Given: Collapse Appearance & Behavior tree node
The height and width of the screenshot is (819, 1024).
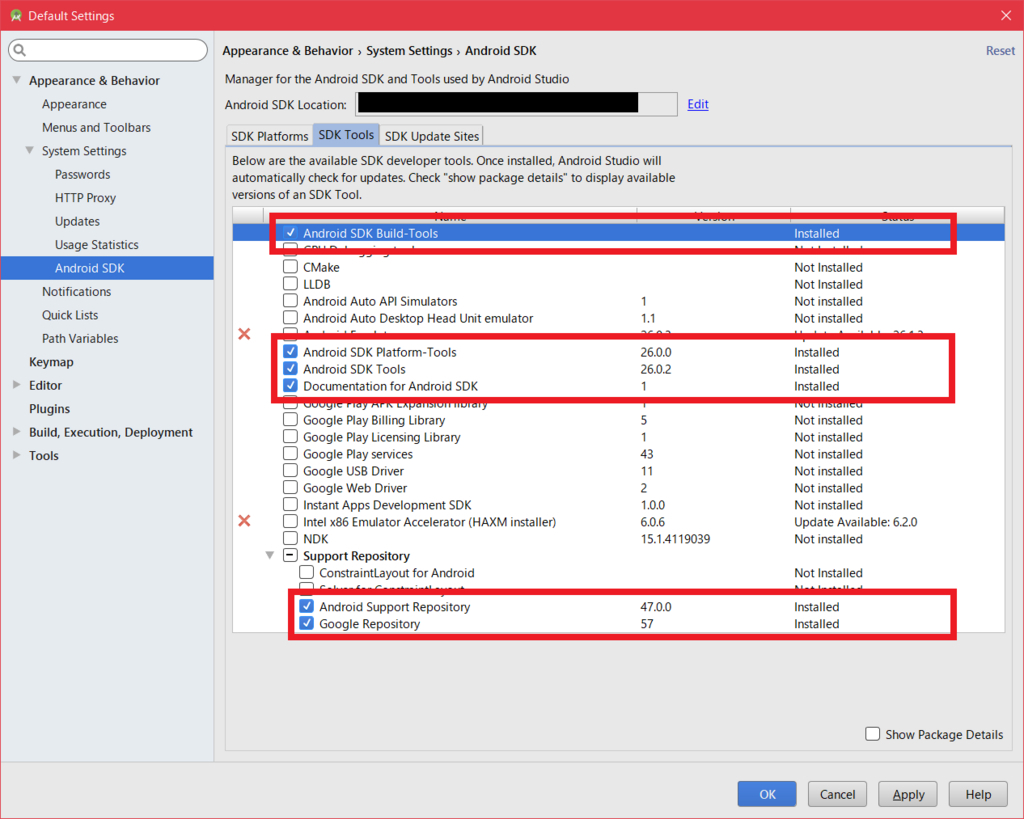Looking at the screenshot, I should click(x=16, y=80).
